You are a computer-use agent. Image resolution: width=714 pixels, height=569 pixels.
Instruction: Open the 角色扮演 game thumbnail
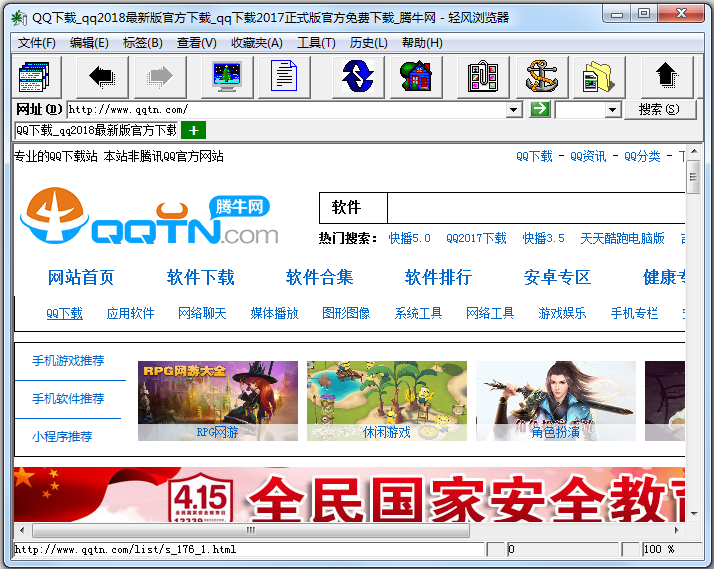point(556,401)
